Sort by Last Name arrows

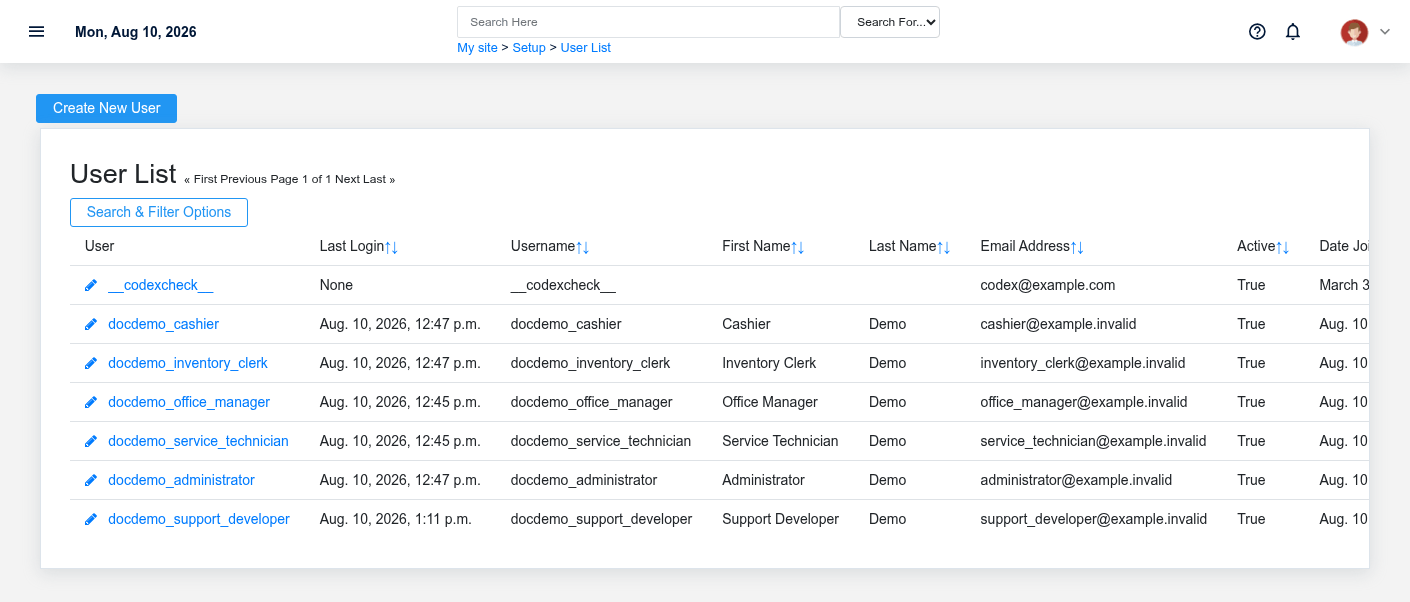[x=944, y=246]
